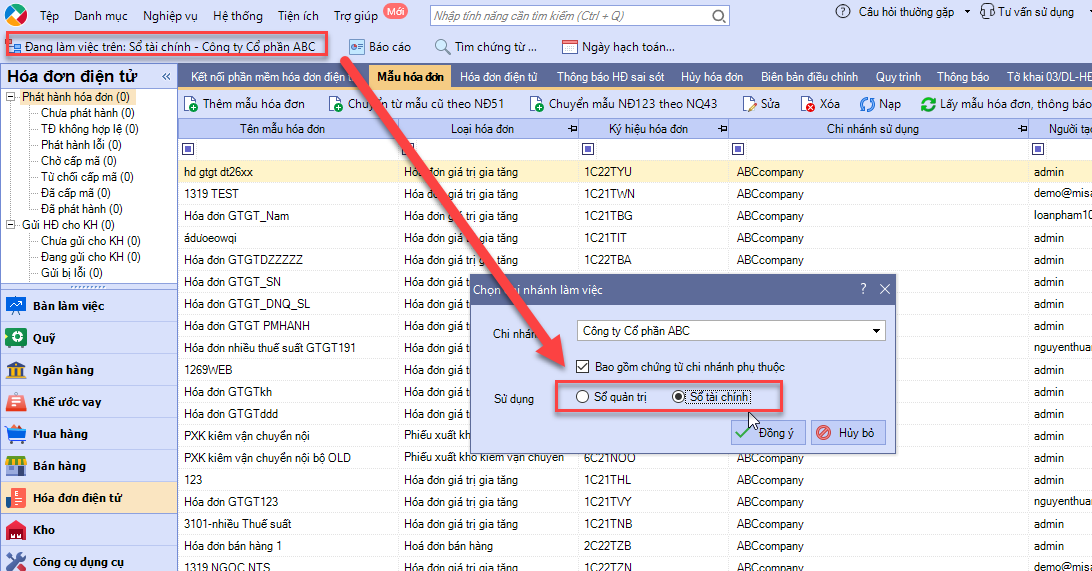Focus the feature search input field
Image resolution: width=1092 pixels, height=571 pixels.
(x=570, y=15)
